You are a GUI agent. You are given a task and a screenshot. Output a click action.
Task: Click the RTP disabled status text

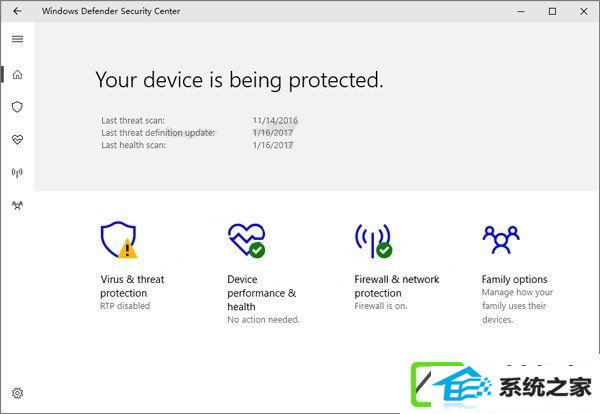(x=125, y=306)
